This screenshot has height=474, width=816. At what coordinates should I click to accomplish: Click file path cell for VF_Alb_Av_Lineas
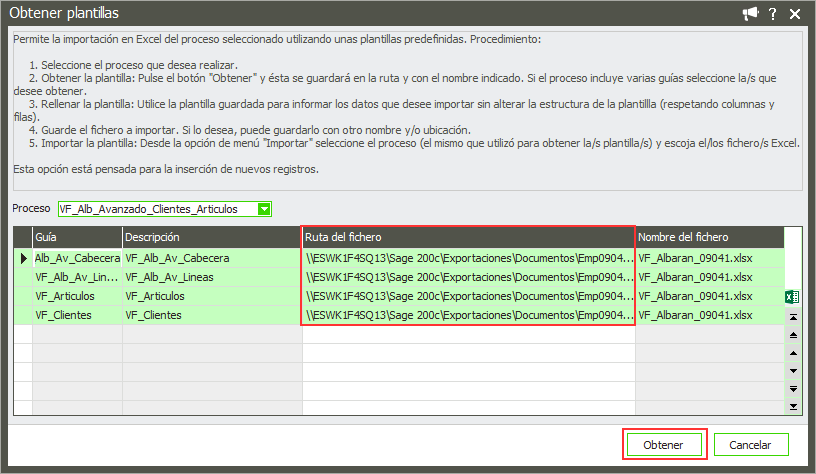point(468,277)
